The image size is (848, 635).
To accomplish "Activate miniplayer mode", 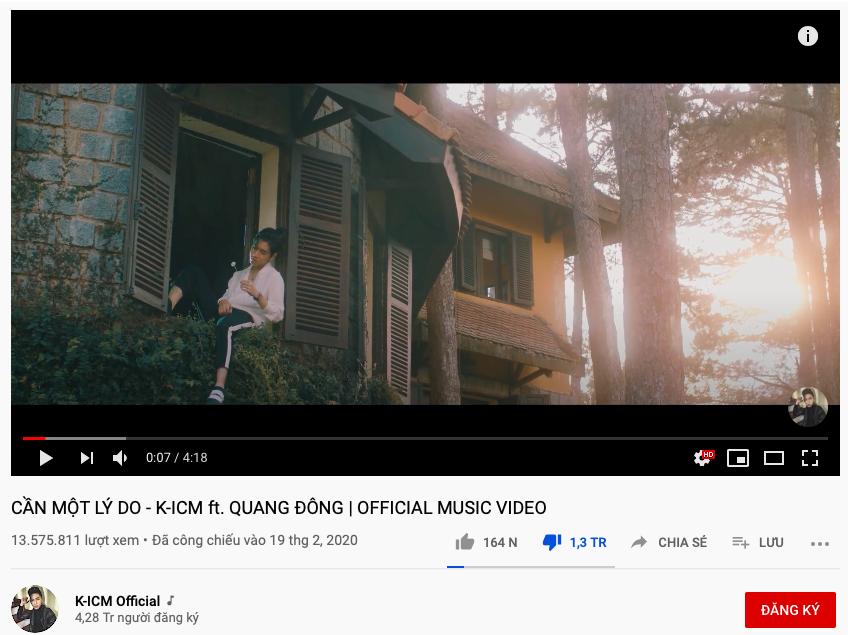I will (738, 458).
